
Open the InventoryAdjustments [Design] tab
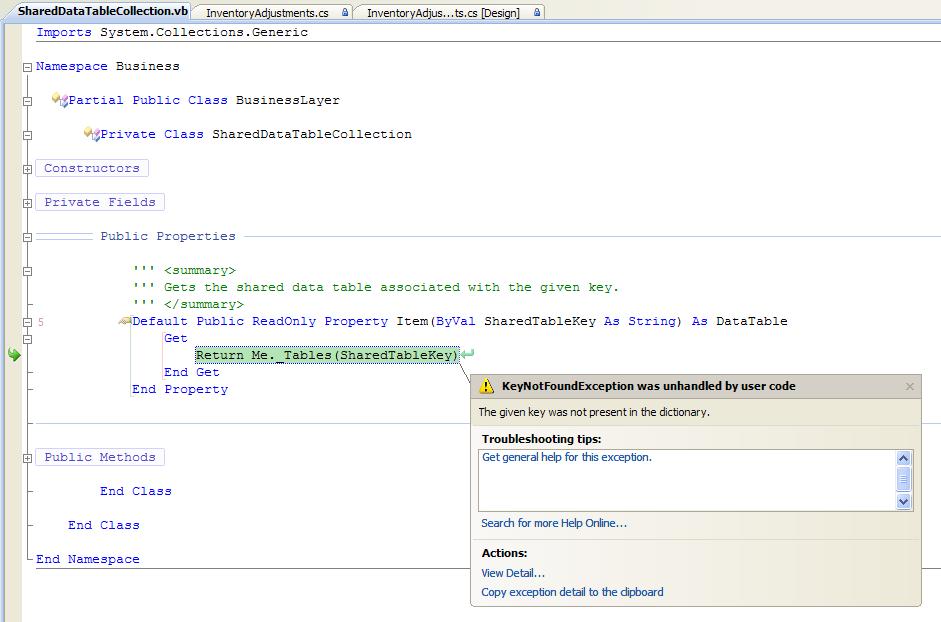pyautogui.click(x=443, y=13)
